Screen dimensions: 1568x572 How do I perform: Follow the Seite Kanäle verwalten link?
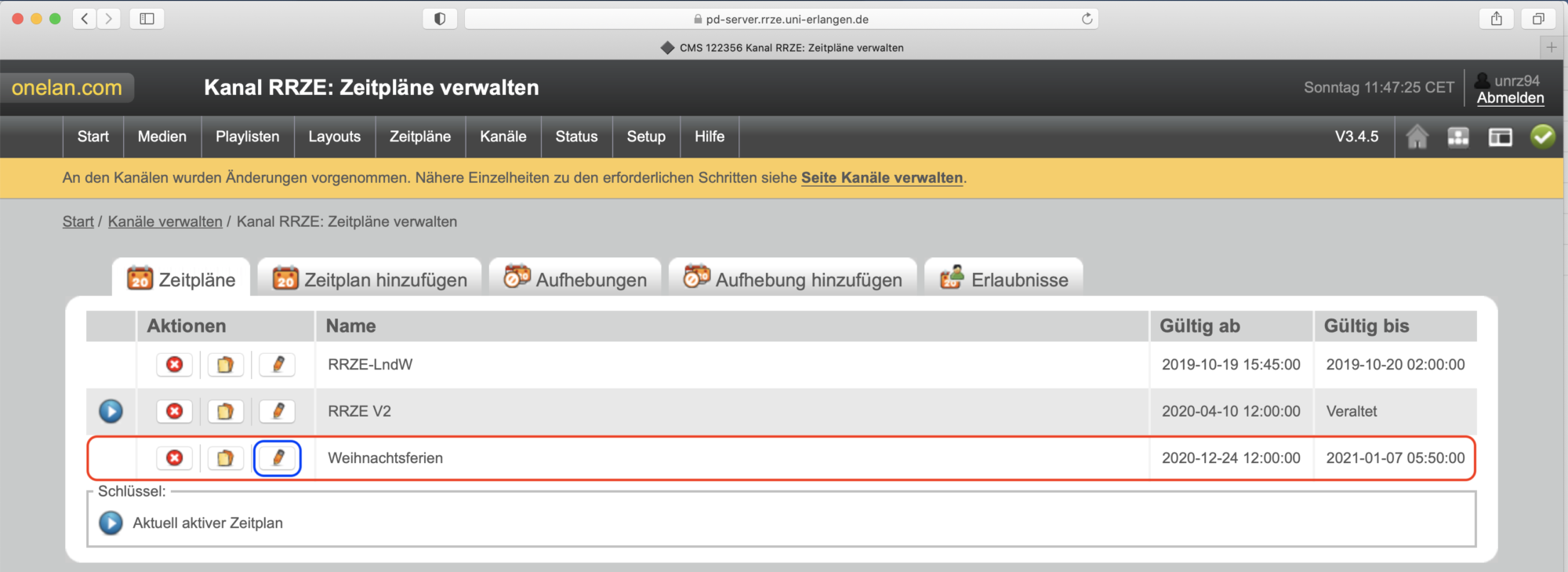point(881,178)
